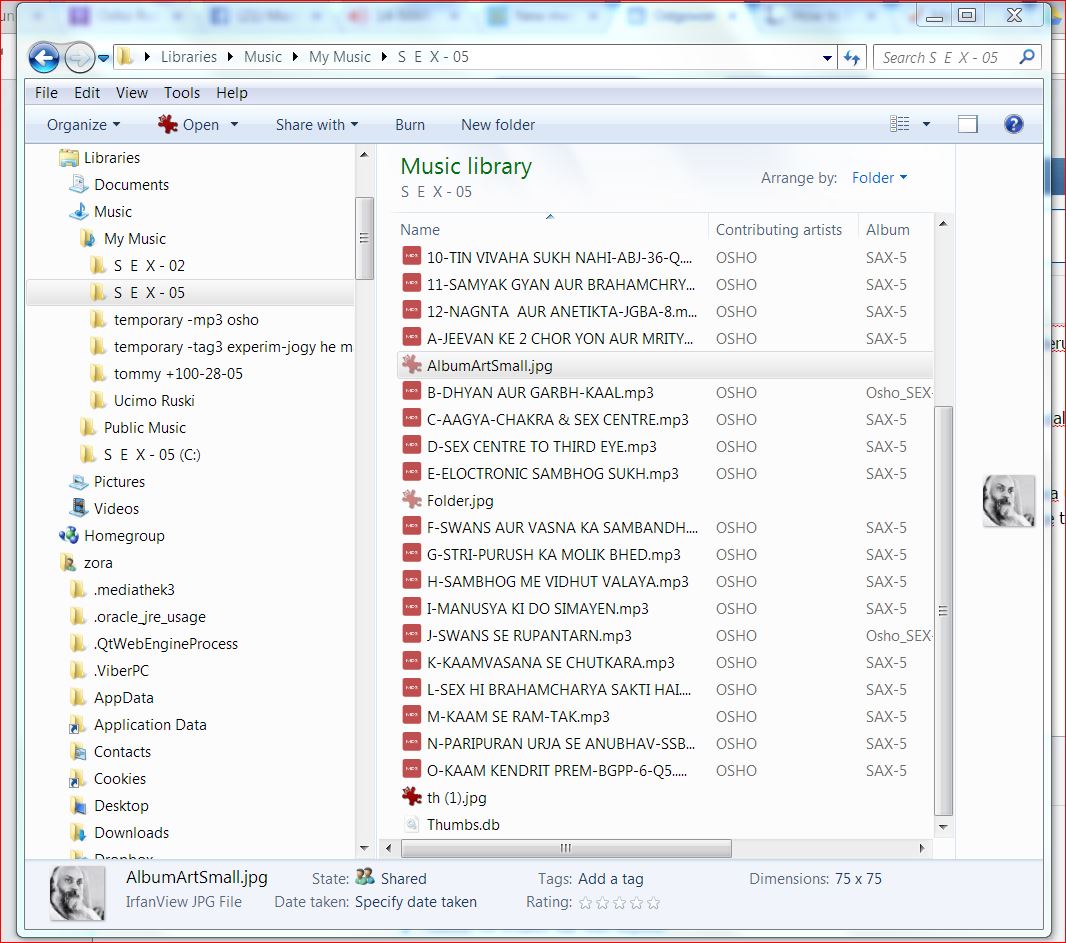The height and width of the screenshot is (943, 1066).
Task: Click the horizontal scrollbar of file list
Action: (566, 848)
